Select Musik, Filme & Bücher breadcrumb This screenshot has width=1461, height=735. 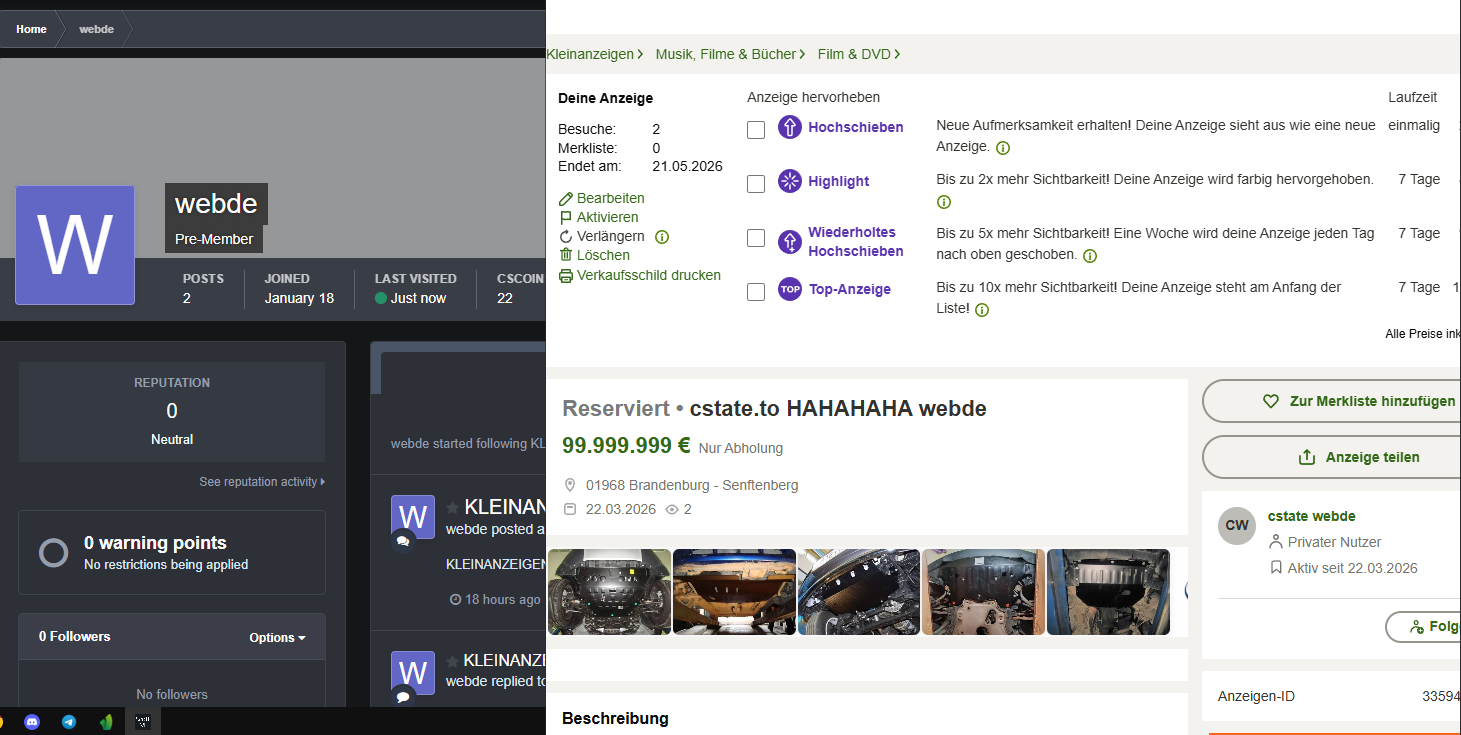(730, 54)
